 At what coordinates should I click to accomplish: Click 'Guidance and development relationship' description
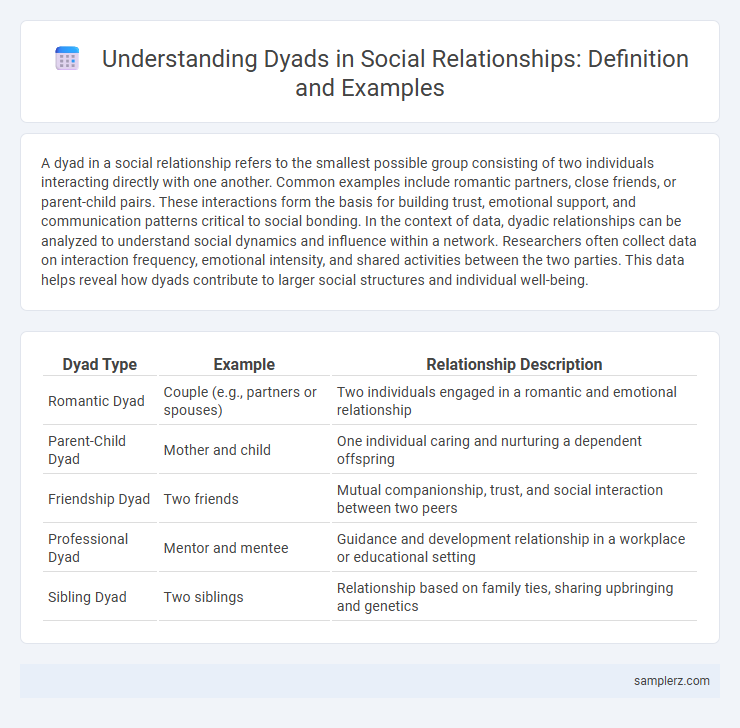514,548
